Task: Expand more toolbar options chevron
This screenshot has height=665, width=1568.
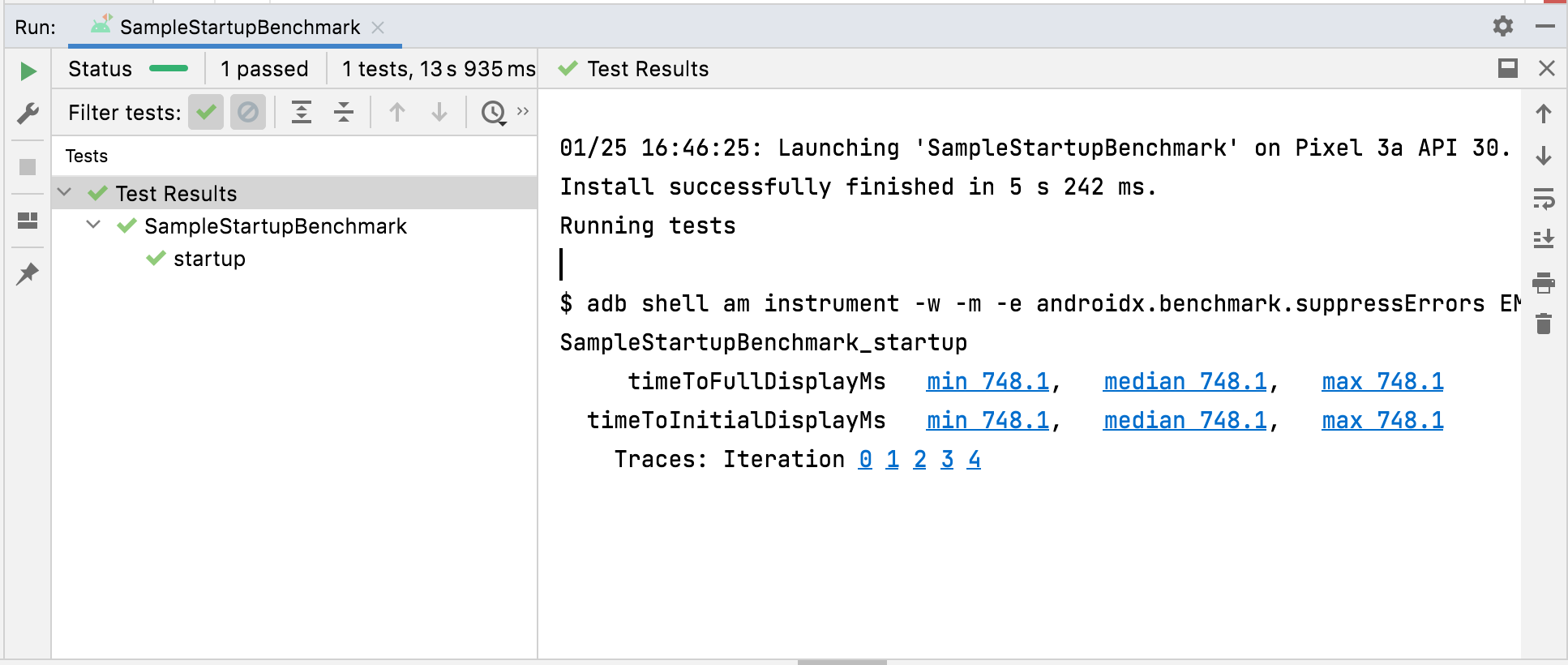Action: 523,111
